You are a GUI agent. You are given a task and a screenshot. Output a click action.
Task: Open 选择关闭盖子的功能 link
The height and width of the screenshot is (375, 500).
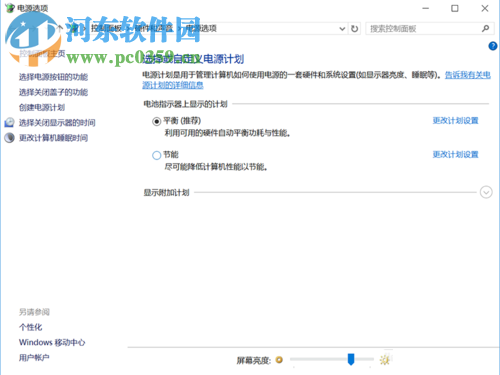coord(53,92)
